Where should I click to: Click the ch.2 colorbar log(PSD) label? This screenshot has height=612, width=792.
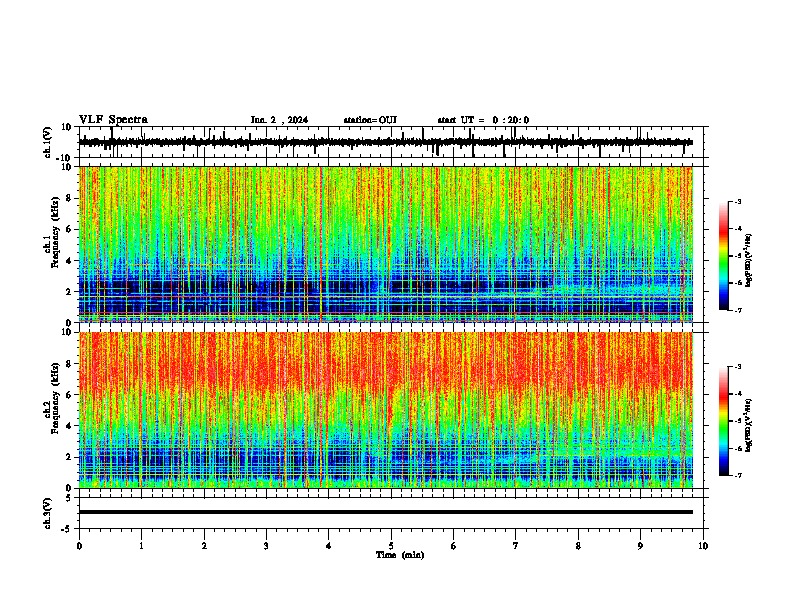click(748, 426)
